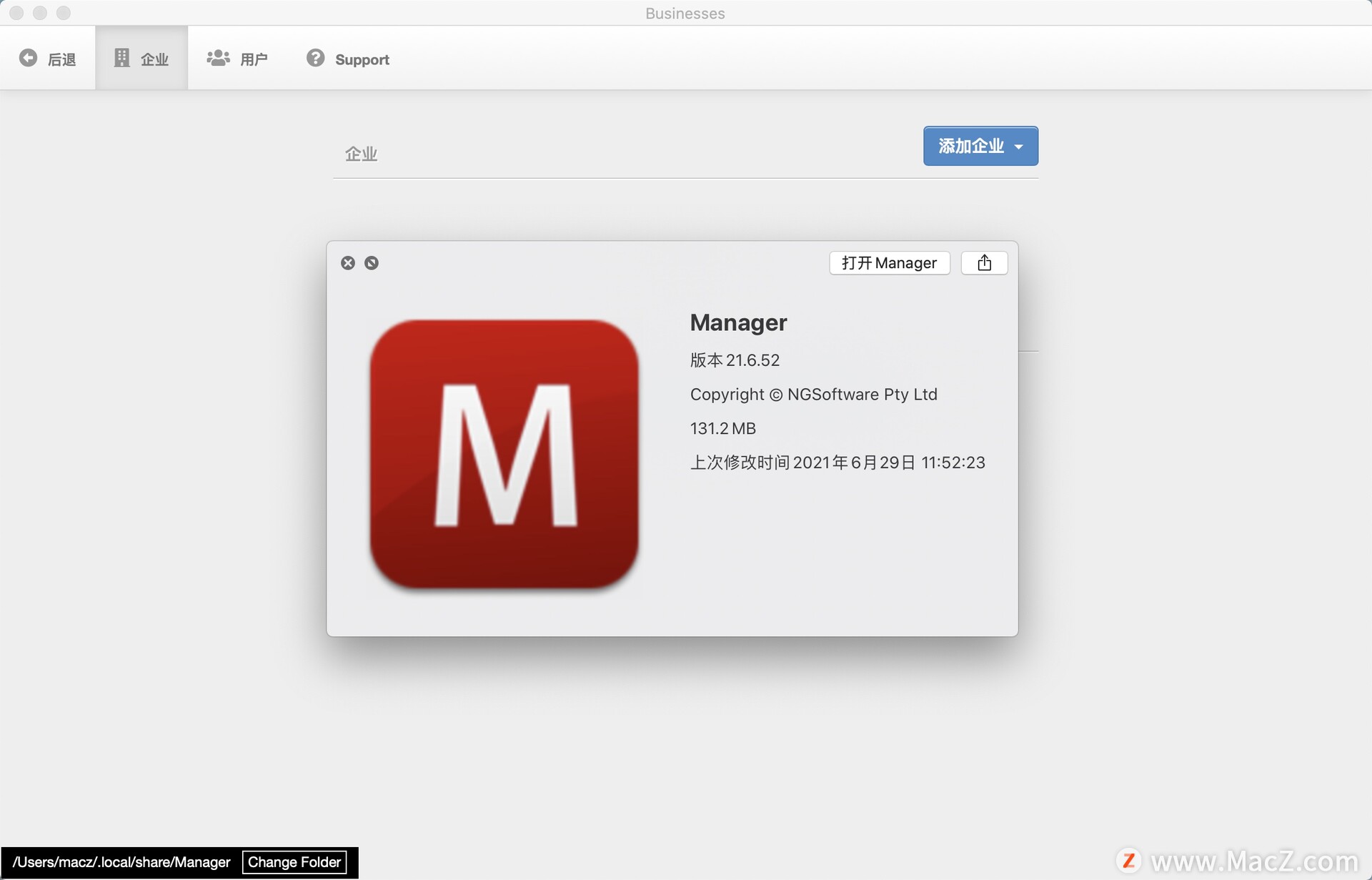Click the MacZ watermark logo icon

(1128, 860)
